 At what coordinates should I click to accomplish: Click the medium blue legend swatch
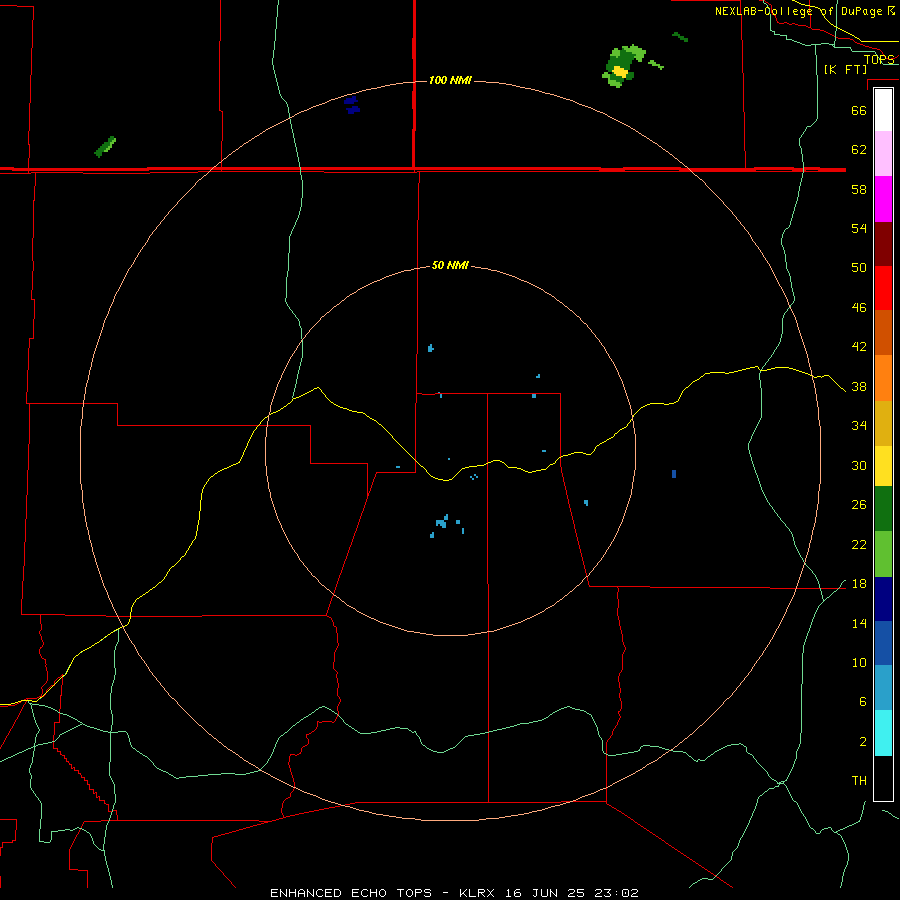883,643
